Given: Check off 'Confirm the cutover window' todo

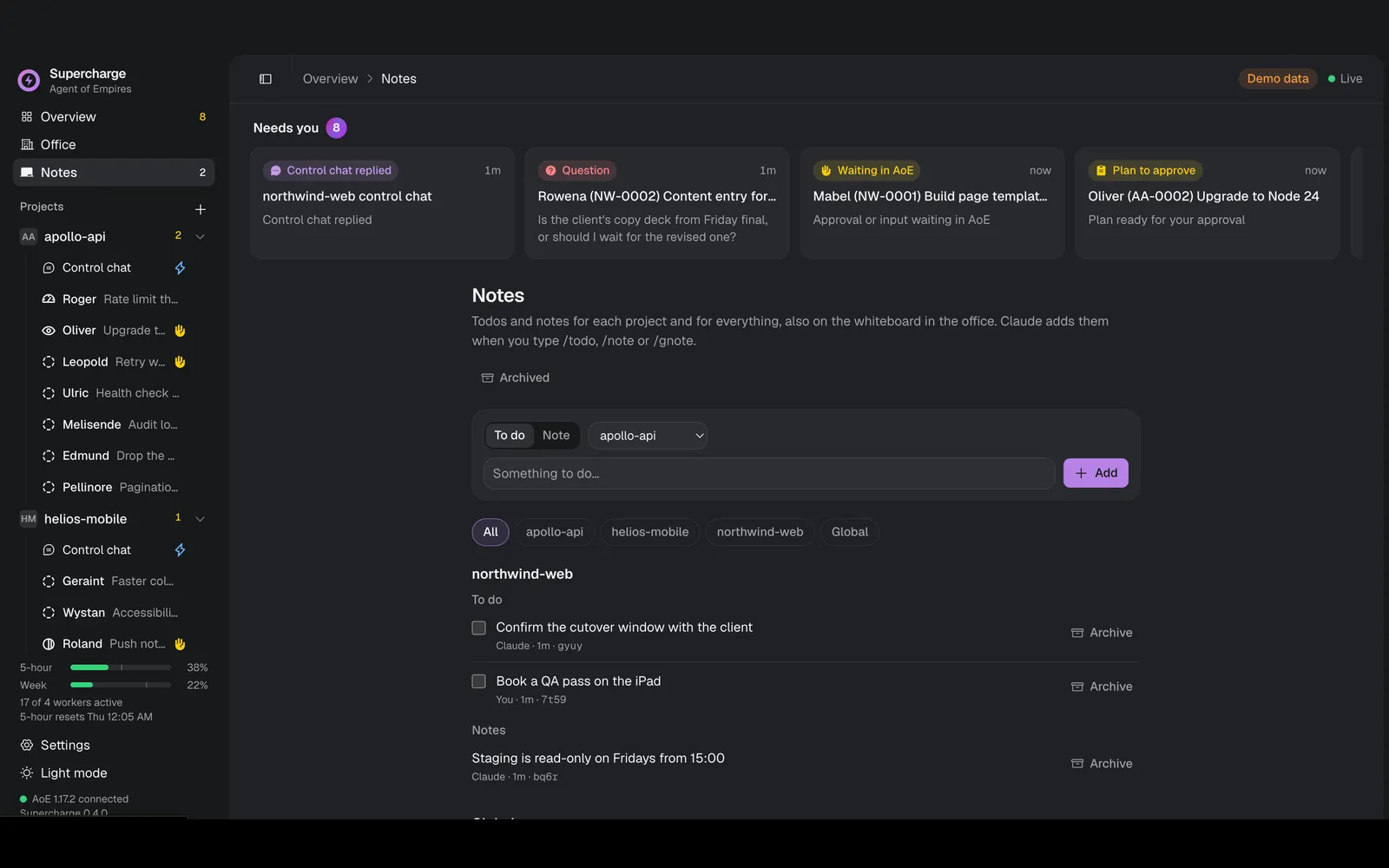Looking at the screenshot, I should pyautogui.click(x=478, y=628).
